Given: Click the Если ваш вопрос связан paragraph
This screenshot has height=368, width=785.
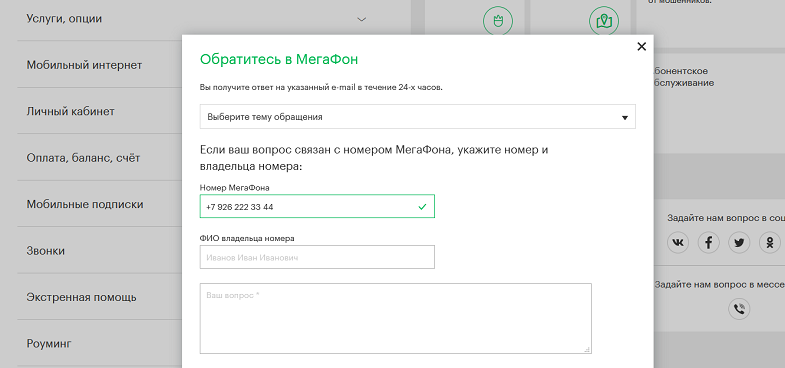Looking at the screenshot, I should click(374, 158).
